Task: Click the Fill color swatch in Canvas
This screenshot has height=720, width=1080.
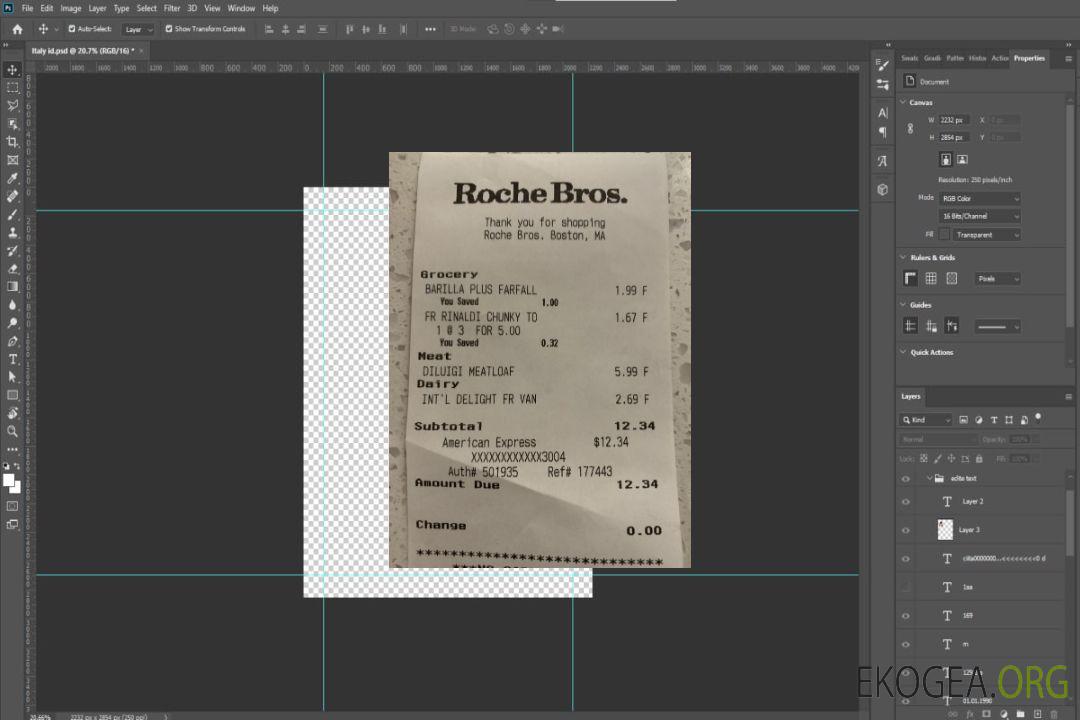Action: coord(944,235)
